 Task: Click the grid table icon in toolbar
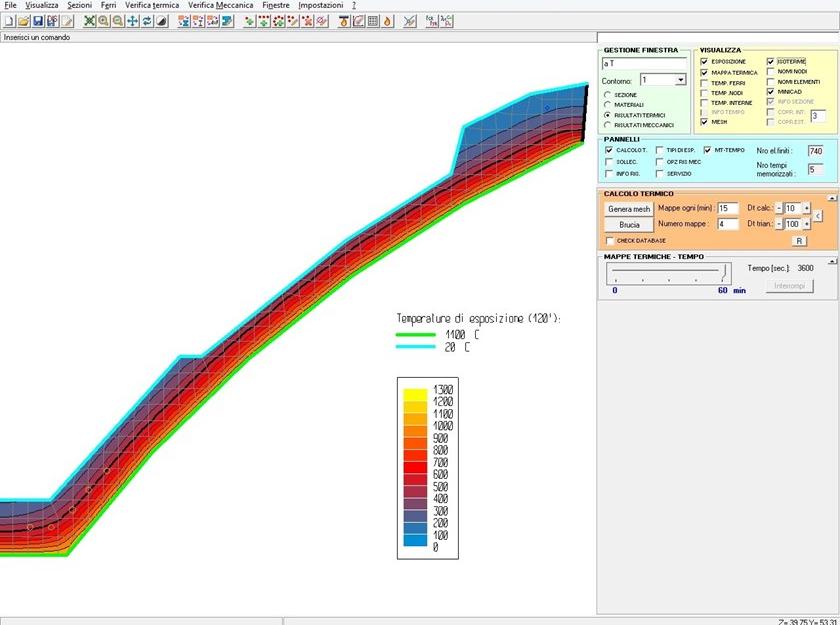(x=373, y=21)
